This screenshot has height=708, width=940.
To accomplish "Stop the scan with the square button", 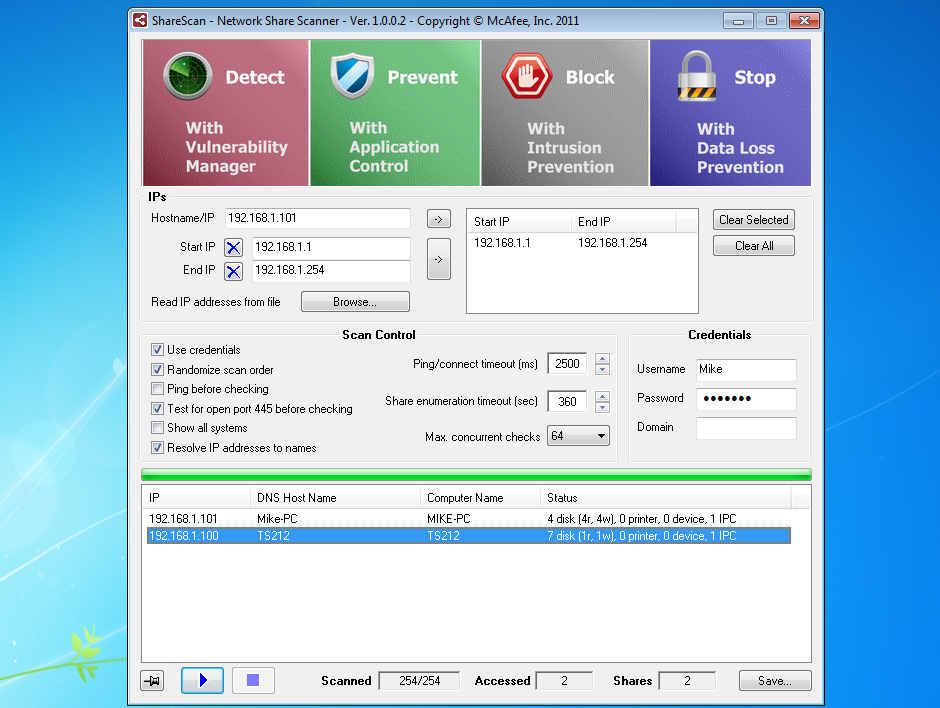I will [x=253, y=681].
